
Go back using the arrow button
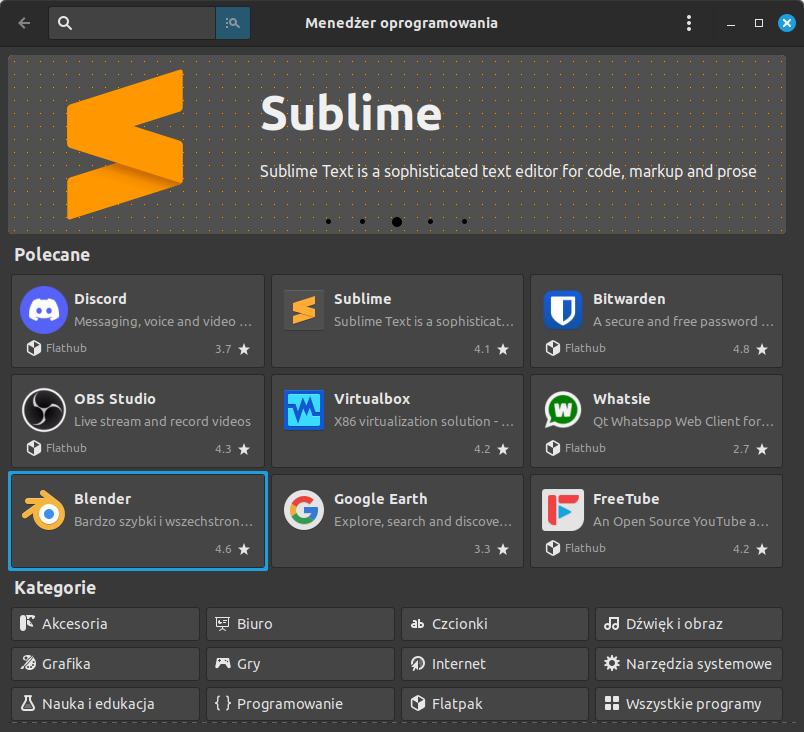click(x=24, y=23)
